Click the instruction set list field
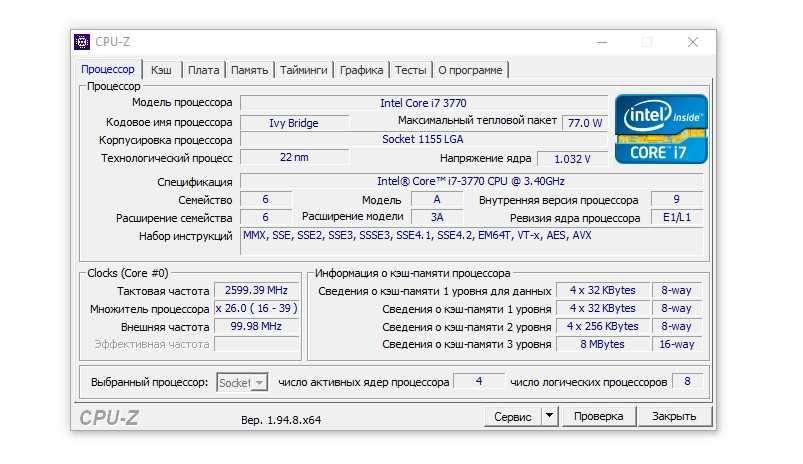This screenshot has height=464, width=803. tap(472, 241)
